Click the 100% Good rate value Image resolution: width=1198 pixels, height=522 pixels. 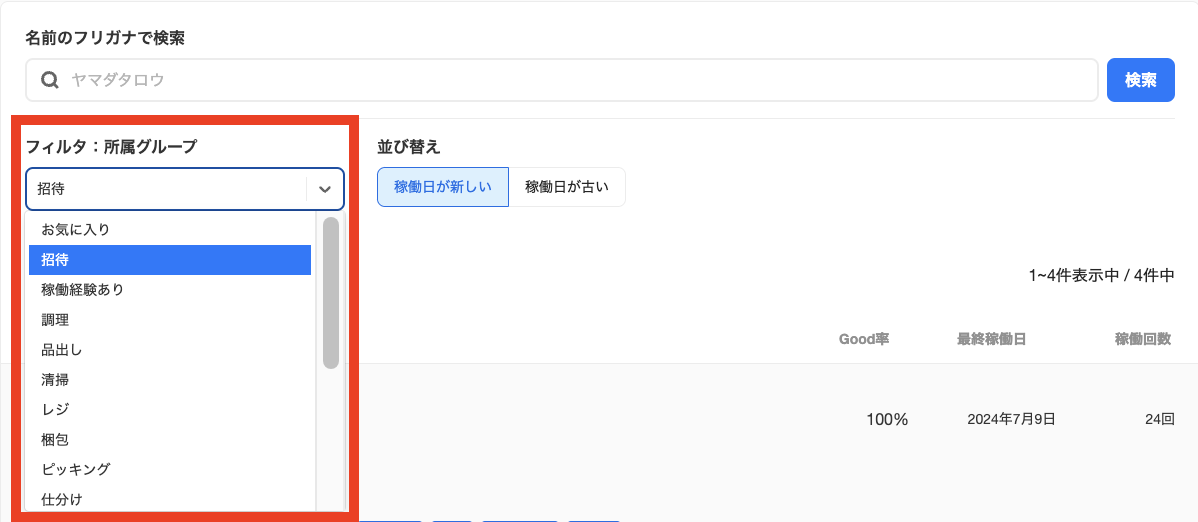887,419
